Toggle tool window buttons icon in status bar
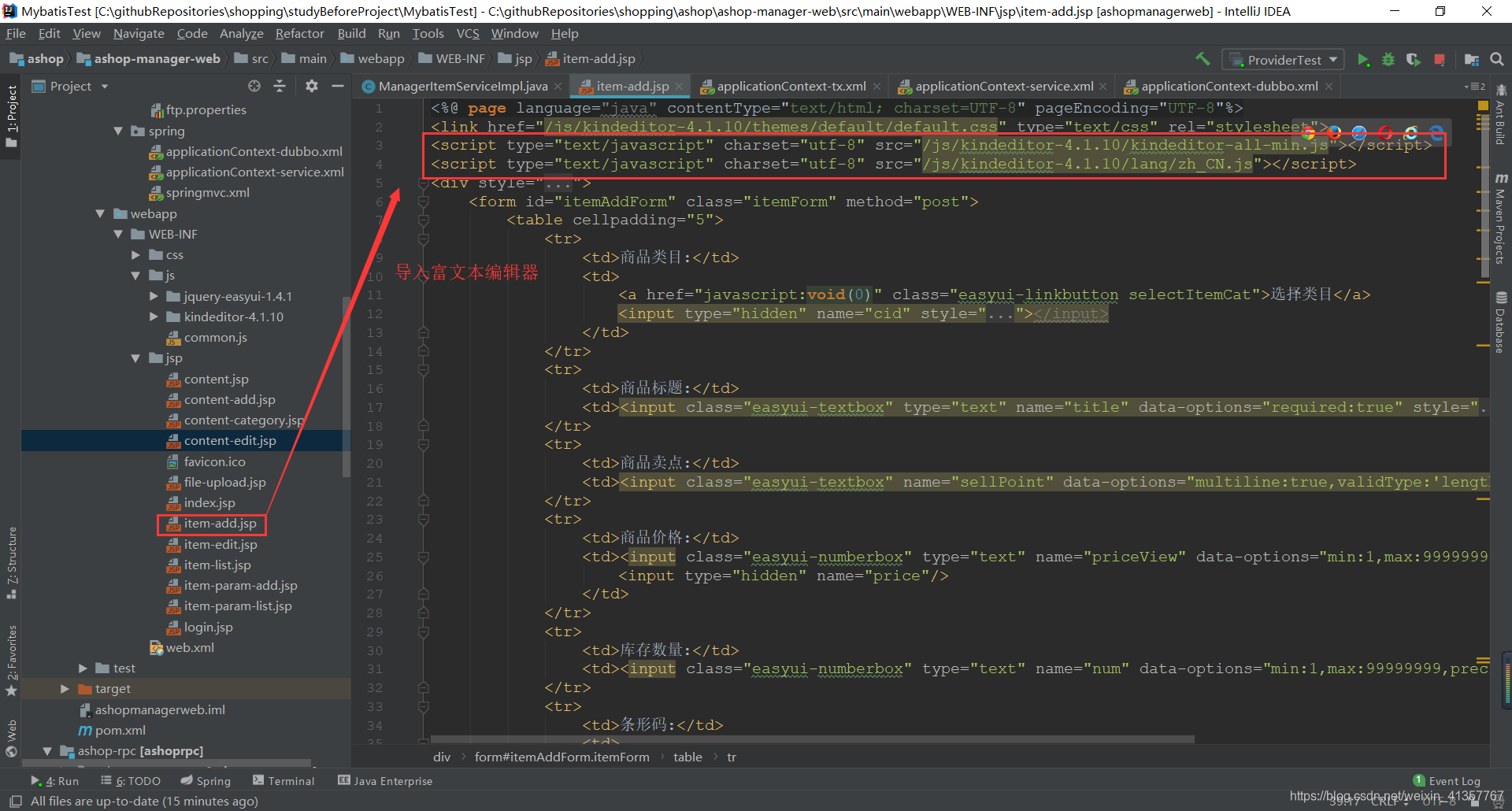 (15, 801)
